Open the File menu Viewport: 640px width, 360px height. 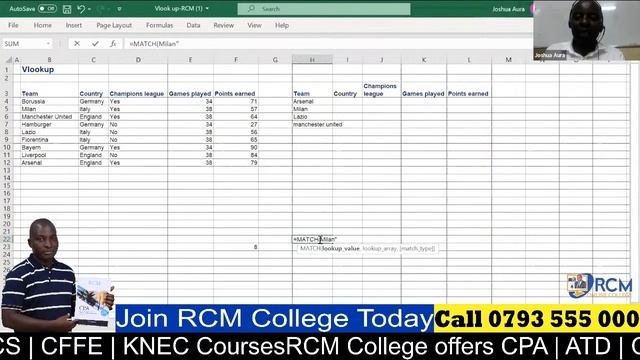coord(13,25)
